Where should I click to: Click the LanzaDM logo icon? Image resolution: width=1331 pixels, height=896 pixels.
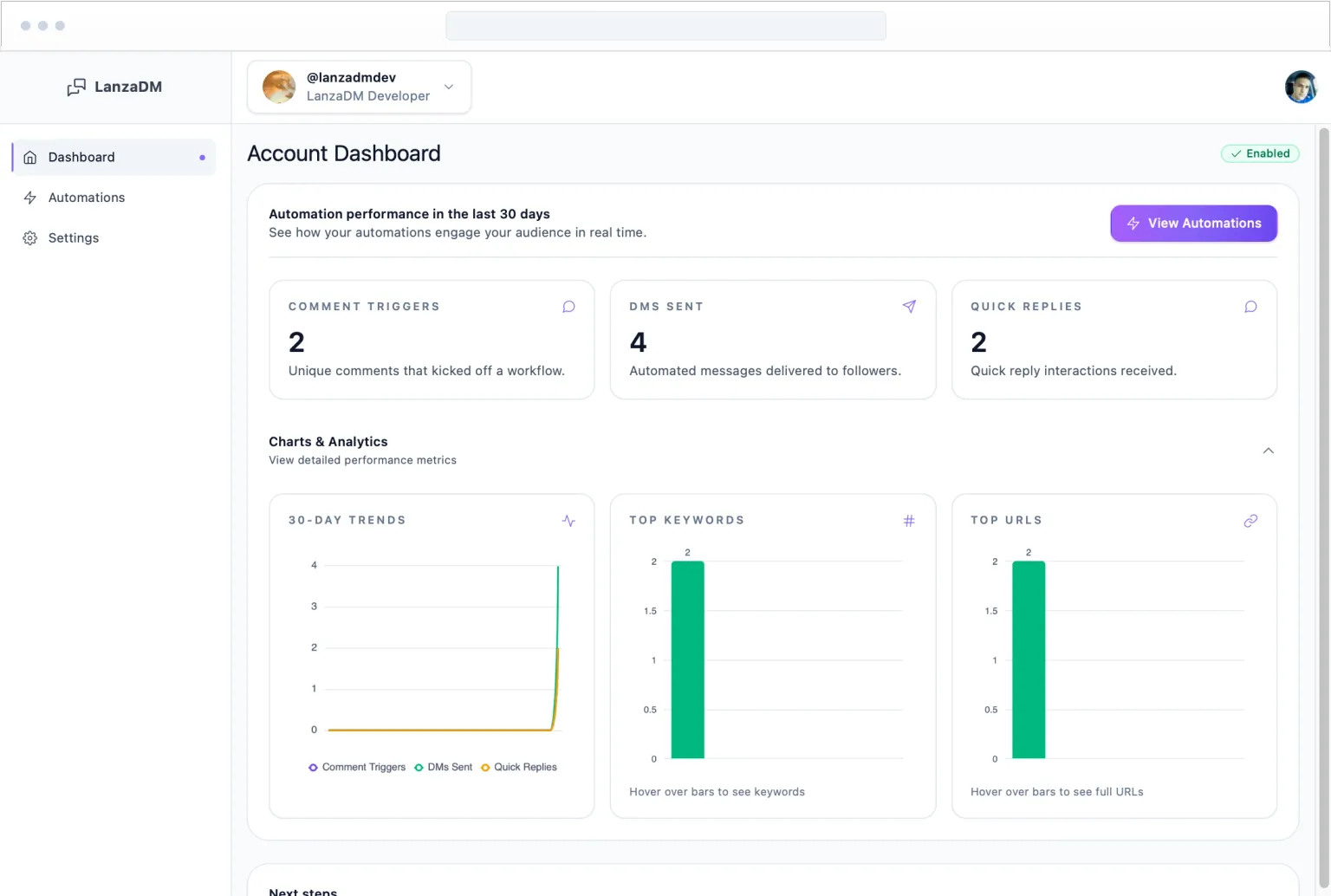click(x=76, y=87)
